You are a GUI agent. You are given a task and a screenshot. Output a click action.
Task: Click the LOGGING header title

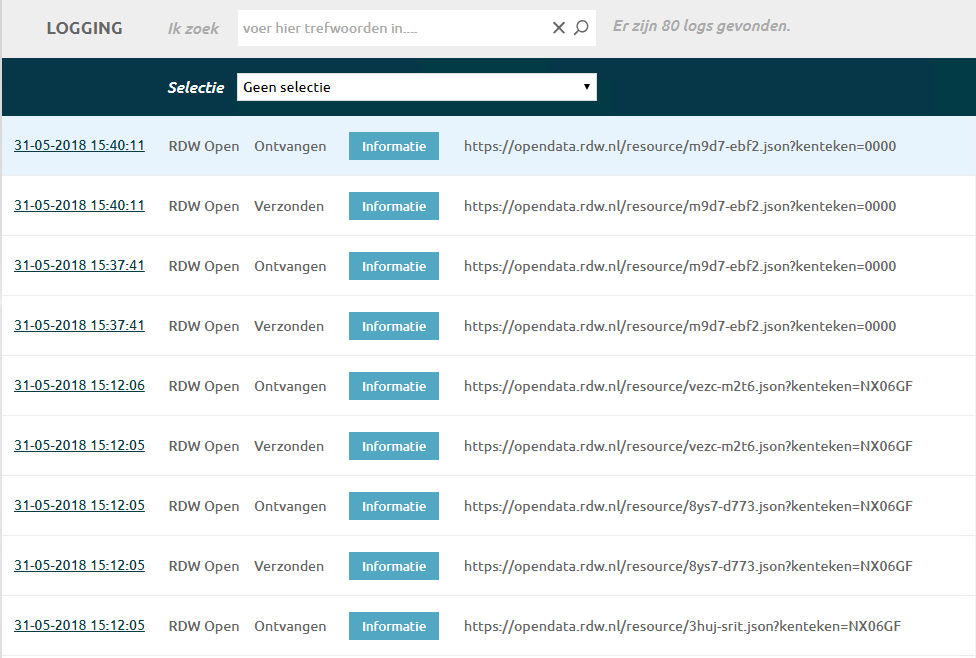point(84,28)
